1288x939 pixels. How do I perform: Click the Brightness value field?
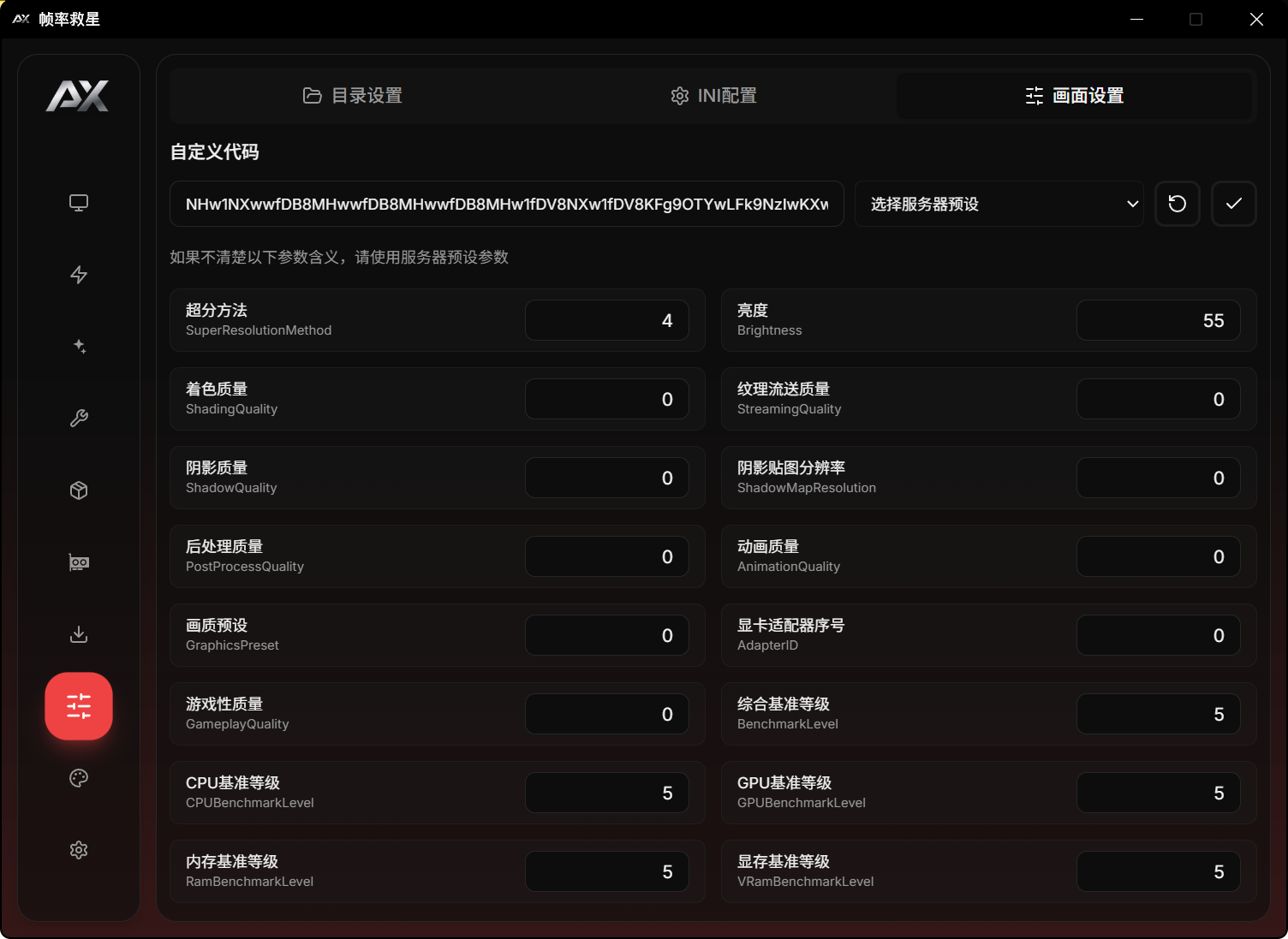(x=1158, y=320)
